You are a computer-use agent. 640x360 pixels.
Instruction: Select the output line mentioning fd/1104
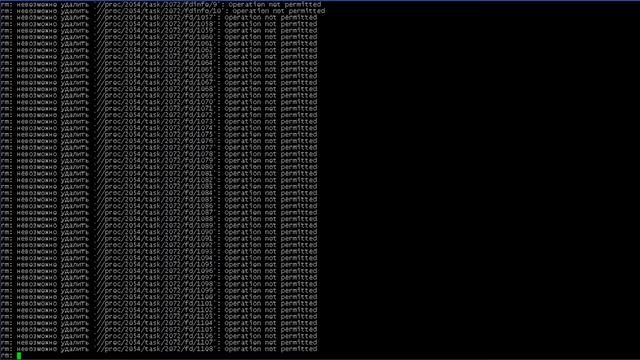point(158,324)
